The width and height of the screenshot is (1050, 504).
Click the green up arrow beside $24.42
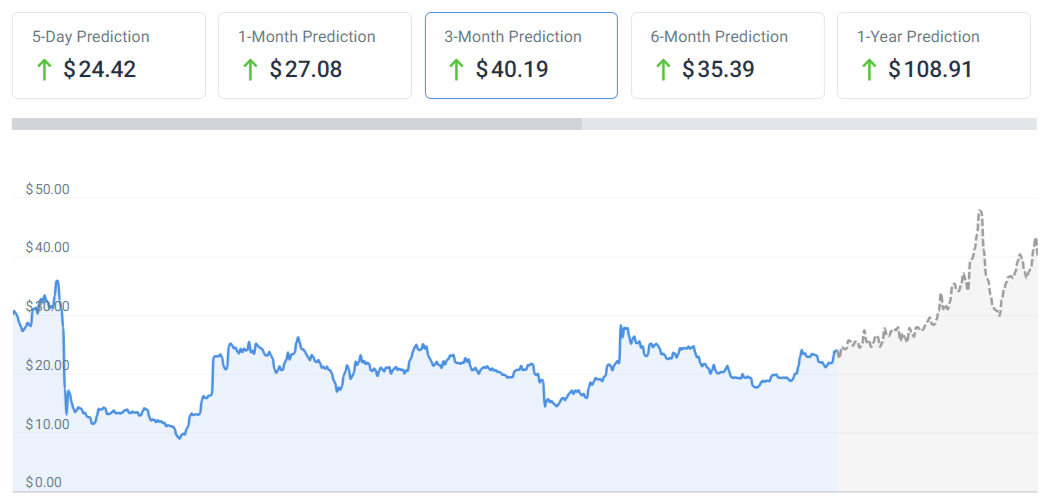(44, 70)
